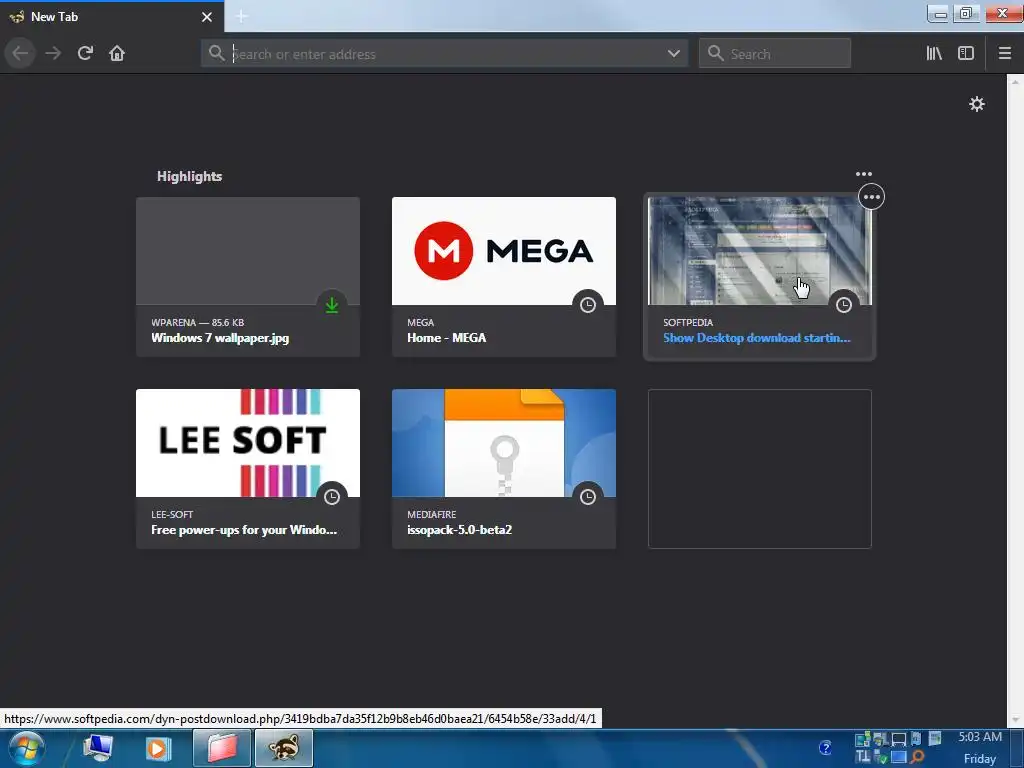1024x768 pixels.
Task: Click the LEE-SOFT source label
Action: point(172,515)
